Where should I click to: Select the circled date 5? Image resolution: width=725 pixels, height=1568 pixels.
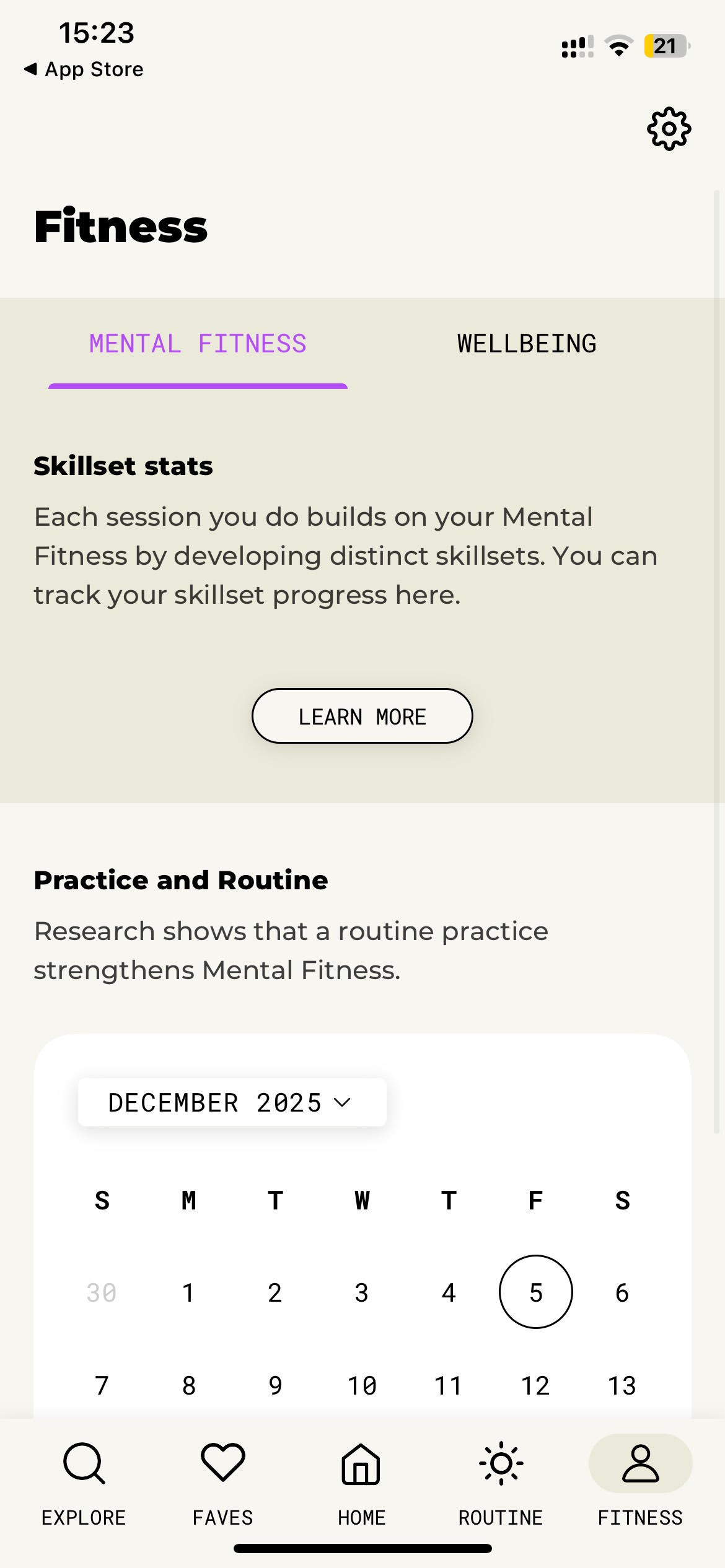[535, 1292]
